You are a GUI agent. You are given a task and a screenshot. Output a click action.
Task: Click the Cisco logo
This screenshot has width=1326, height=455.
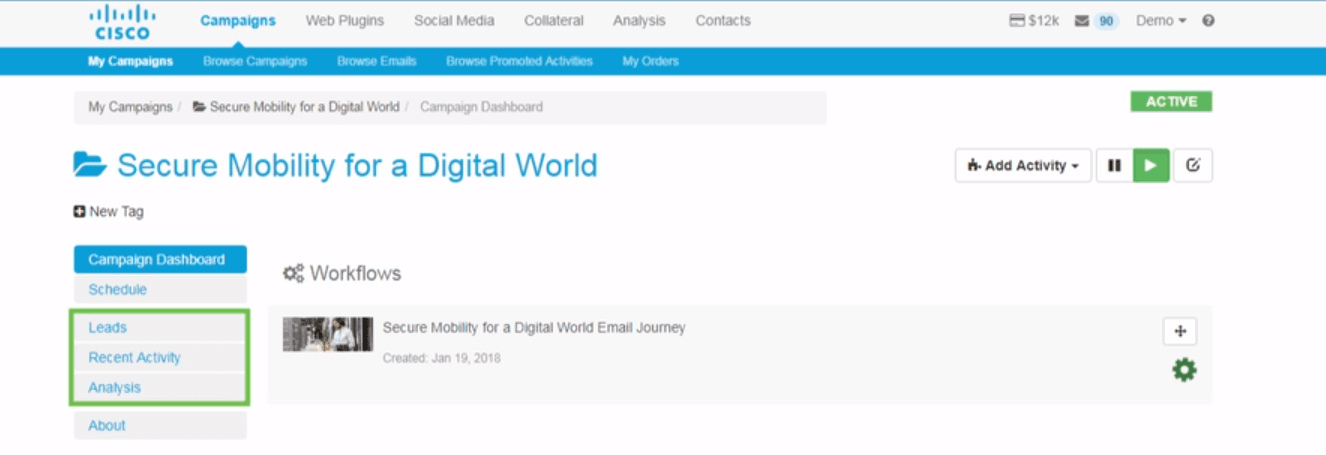point(122,22)
